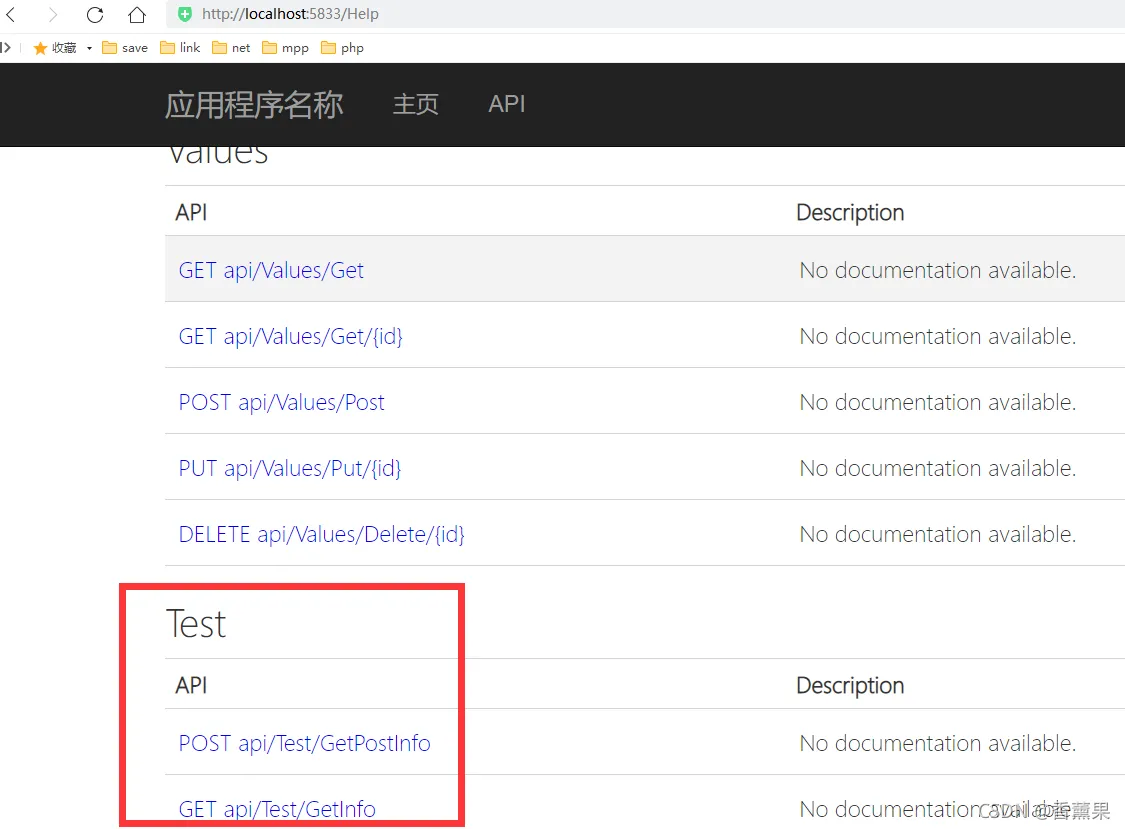Open the API navigation item
1125x829 pixels.
(x=507, y=104)
